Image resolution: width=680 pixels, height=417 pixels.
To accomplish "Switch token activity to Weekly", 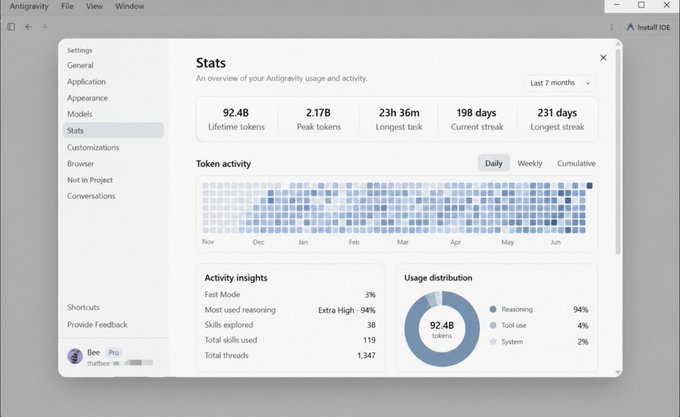I will tap(530, 163).
